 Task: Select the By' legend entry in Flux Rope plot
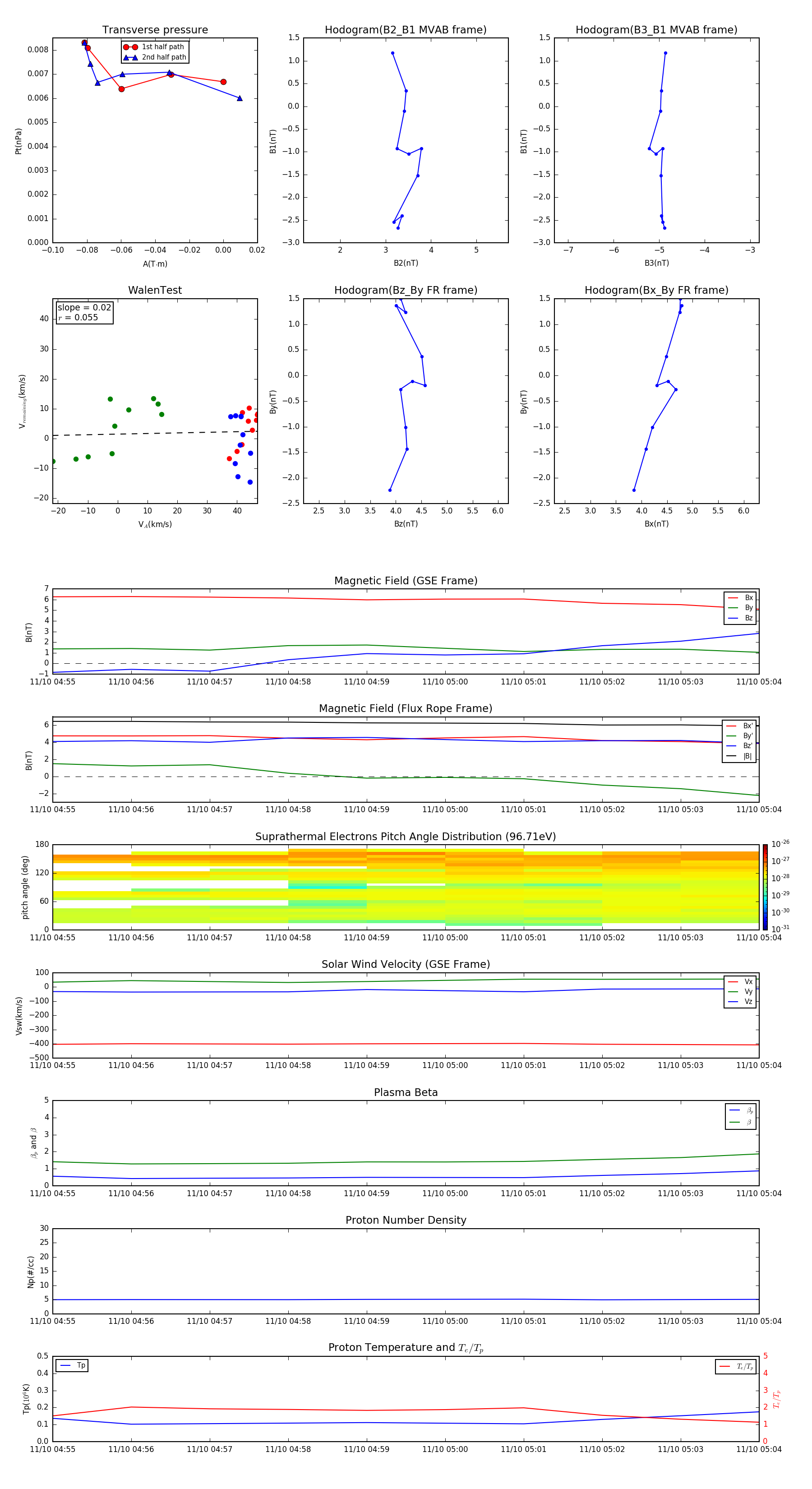[739, 736]
